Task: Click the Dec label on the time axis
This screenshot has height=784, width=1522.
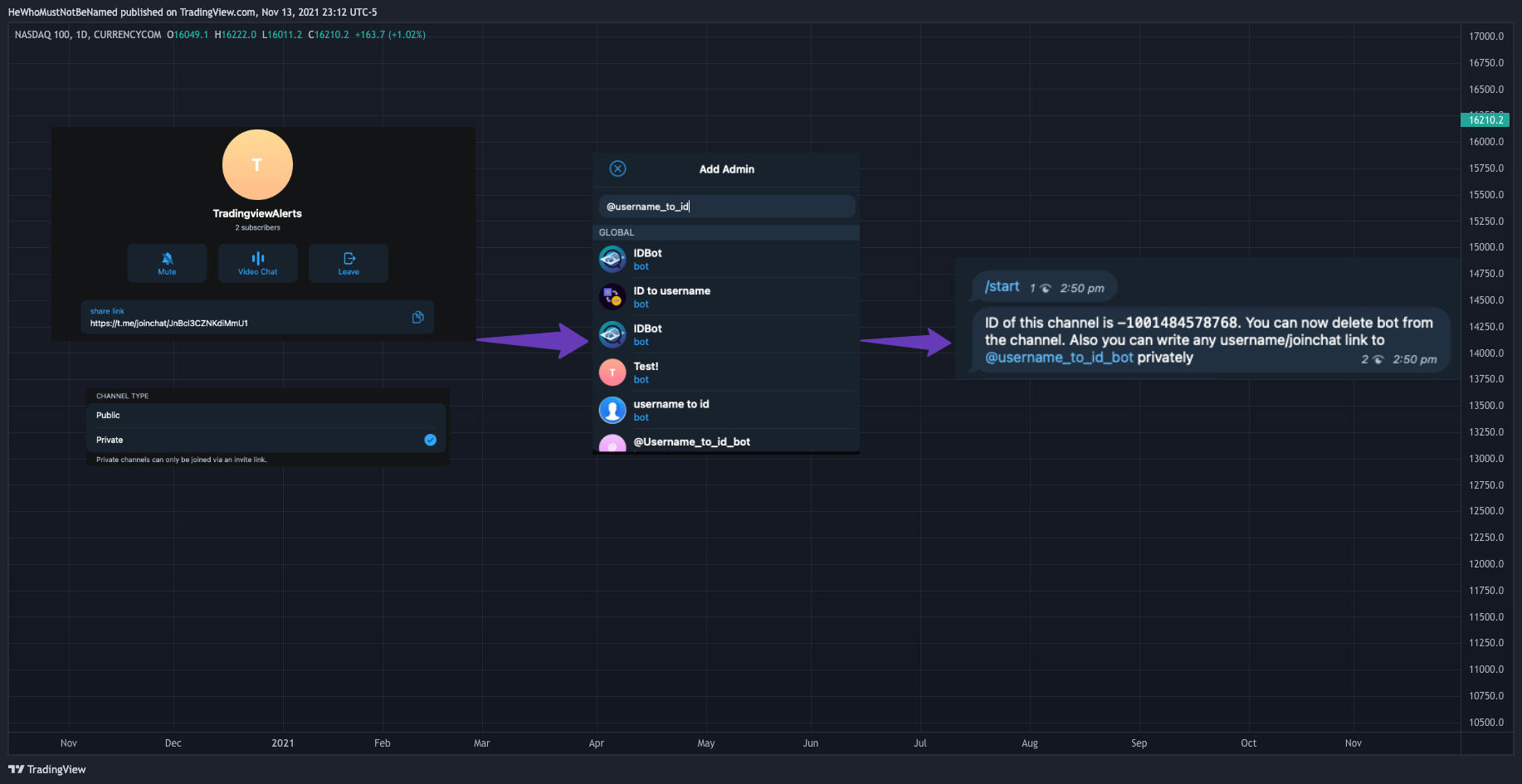Action: [173, 743]
